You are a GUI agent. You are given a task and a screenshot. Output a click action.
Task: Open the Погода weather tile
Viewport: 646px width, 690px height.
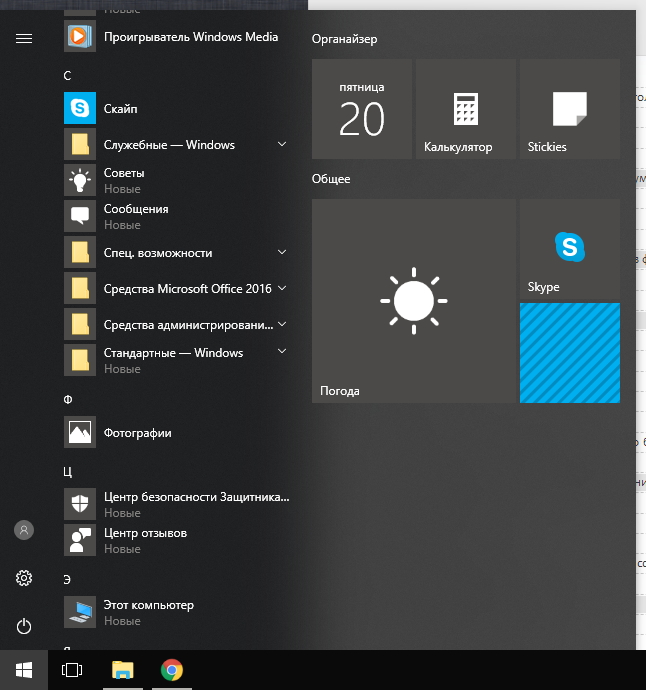point(414,301)
